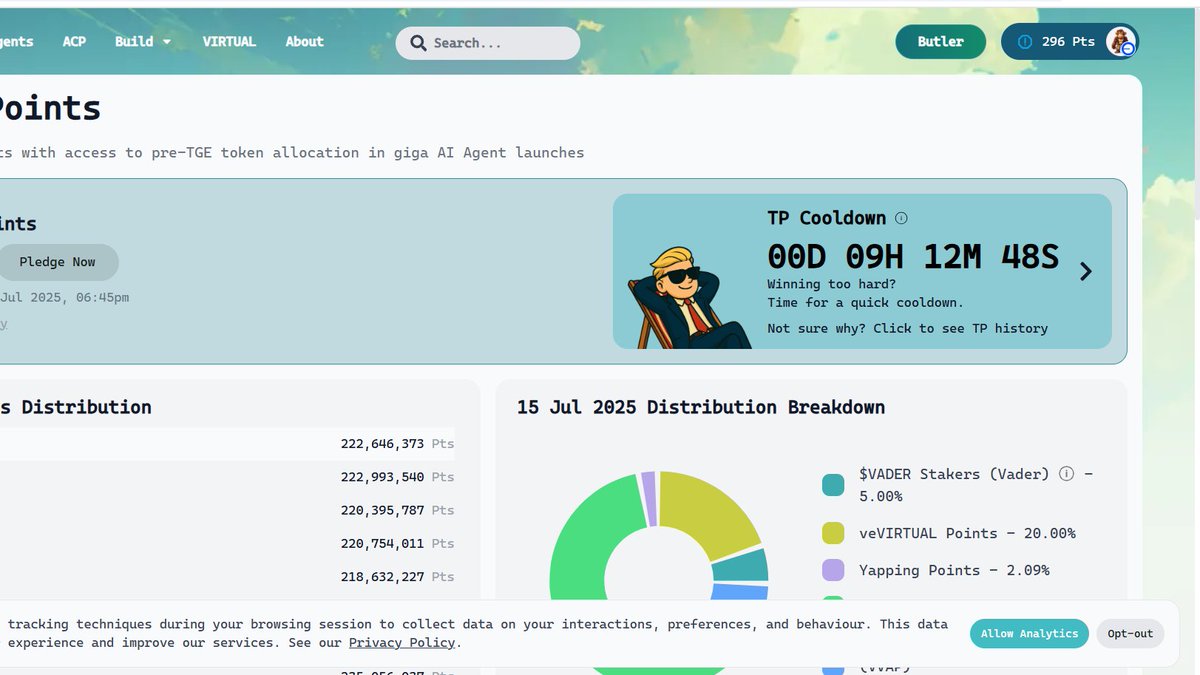Click the 296 Pts info icon
Image resolution: width=1200 pixels, height=675 pixels.
[x=1024, y=42]
